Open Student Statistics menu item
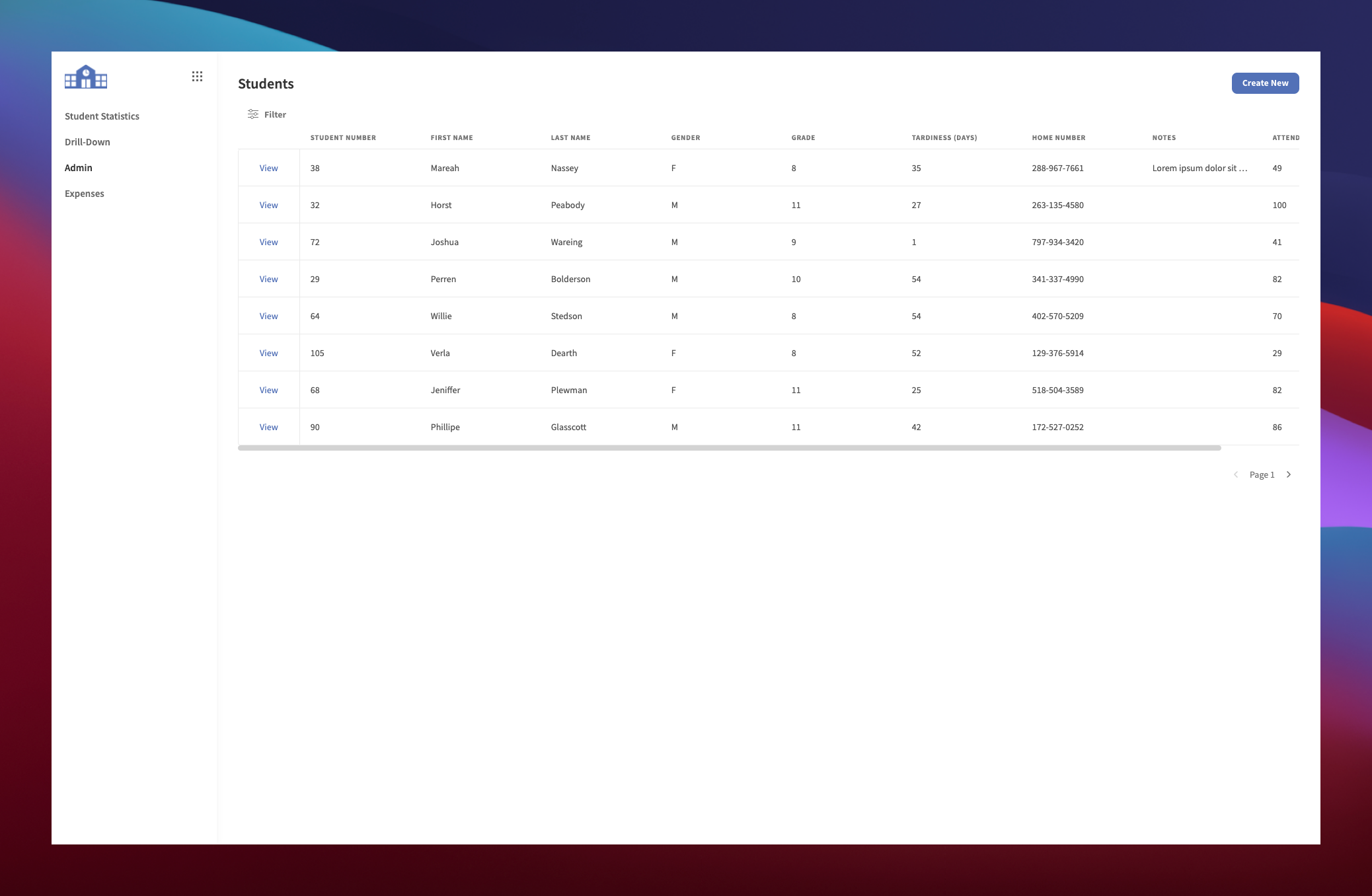Image resolution: width=1372 pixels, height=896 pixels. tap(101, 116)
